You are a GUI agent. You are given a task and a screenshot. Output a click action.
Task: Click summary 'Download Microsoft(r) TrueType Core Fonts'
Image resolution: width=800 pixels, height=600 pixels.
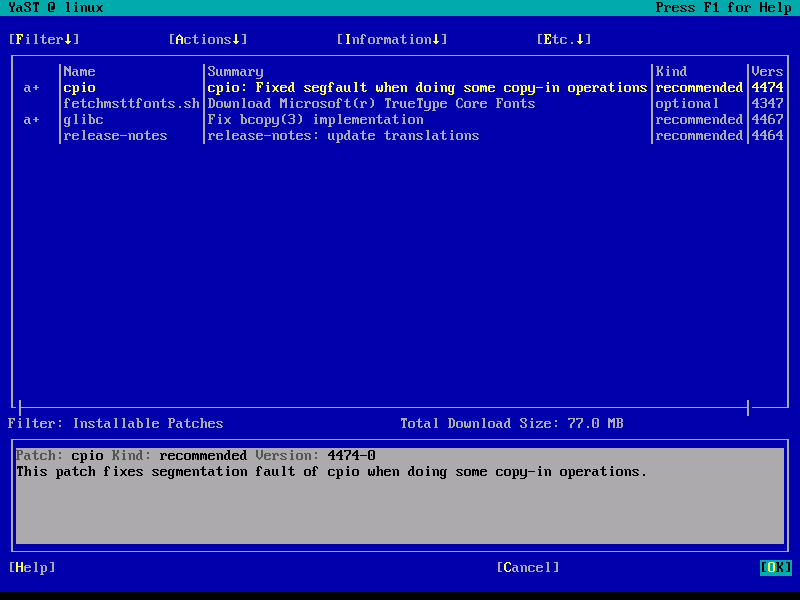click(371, 104)
